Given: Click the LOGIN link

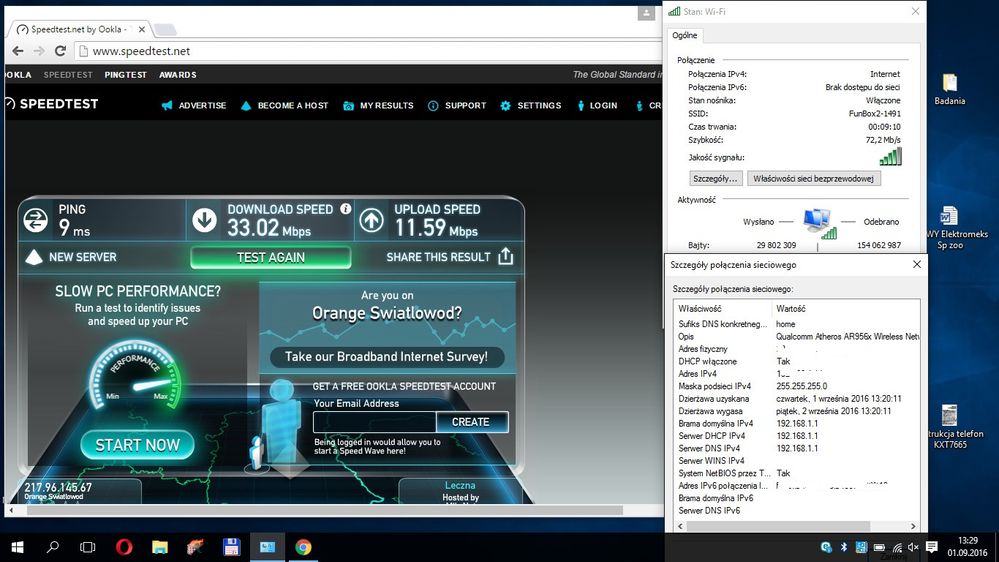Looking at the screenshot, I should click(597, 106).
